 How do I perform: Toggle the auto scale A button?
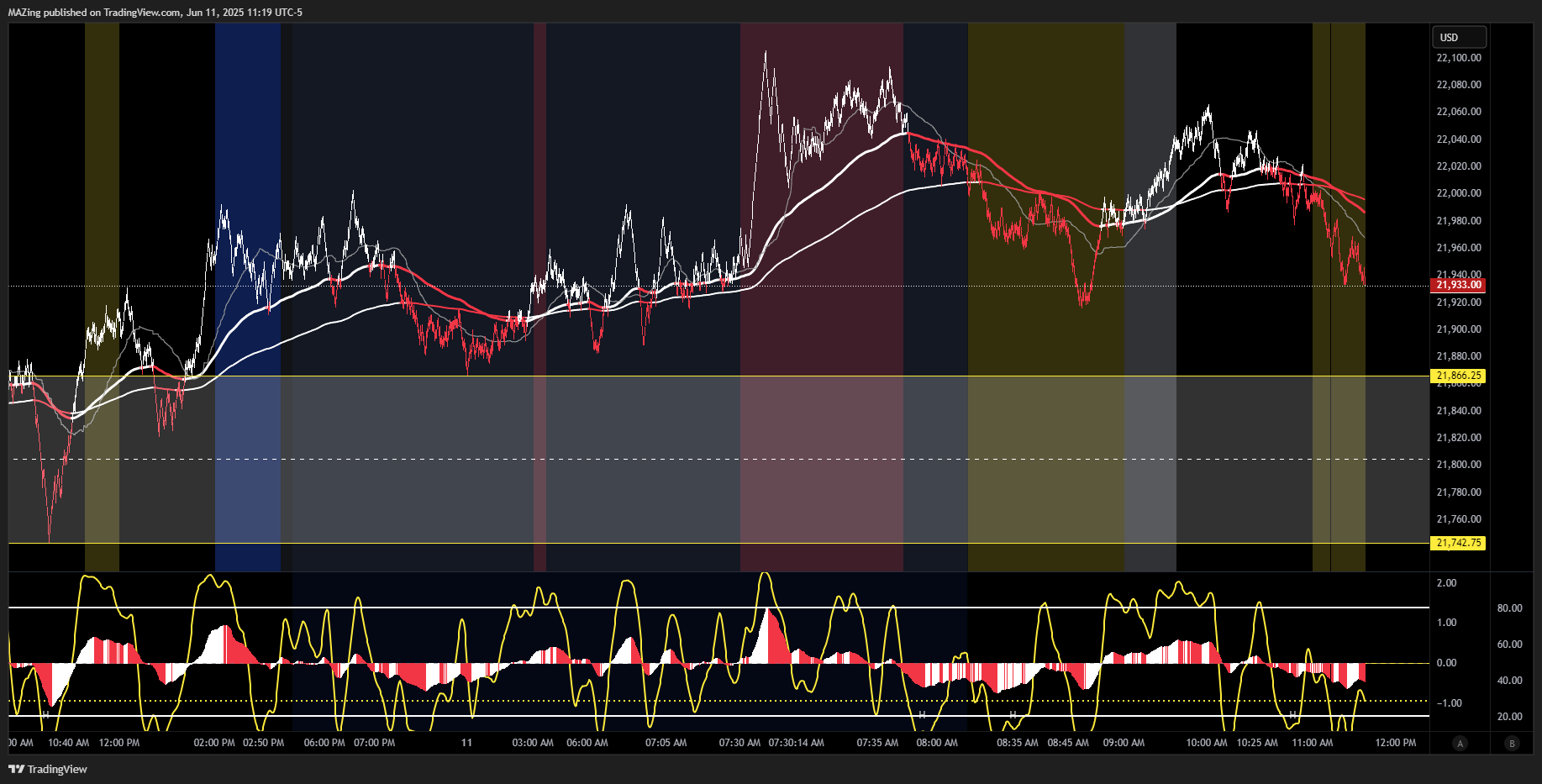coord(1460,743)
